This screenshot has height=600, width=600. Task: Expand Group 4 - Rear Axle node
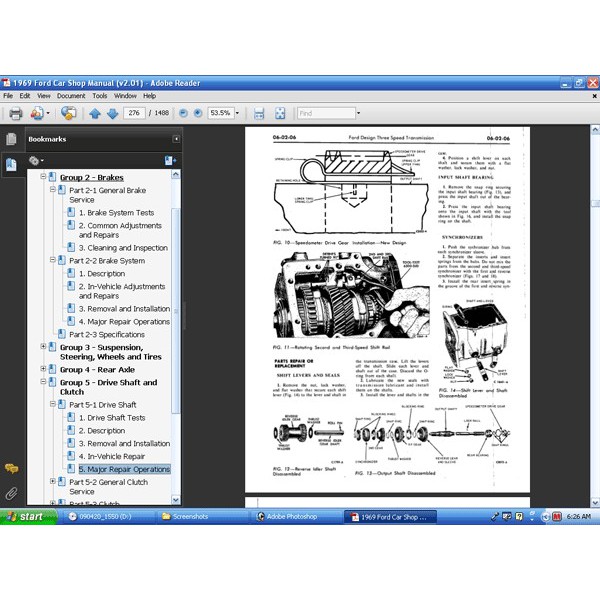pyautogui.click(x=43, y=369)
